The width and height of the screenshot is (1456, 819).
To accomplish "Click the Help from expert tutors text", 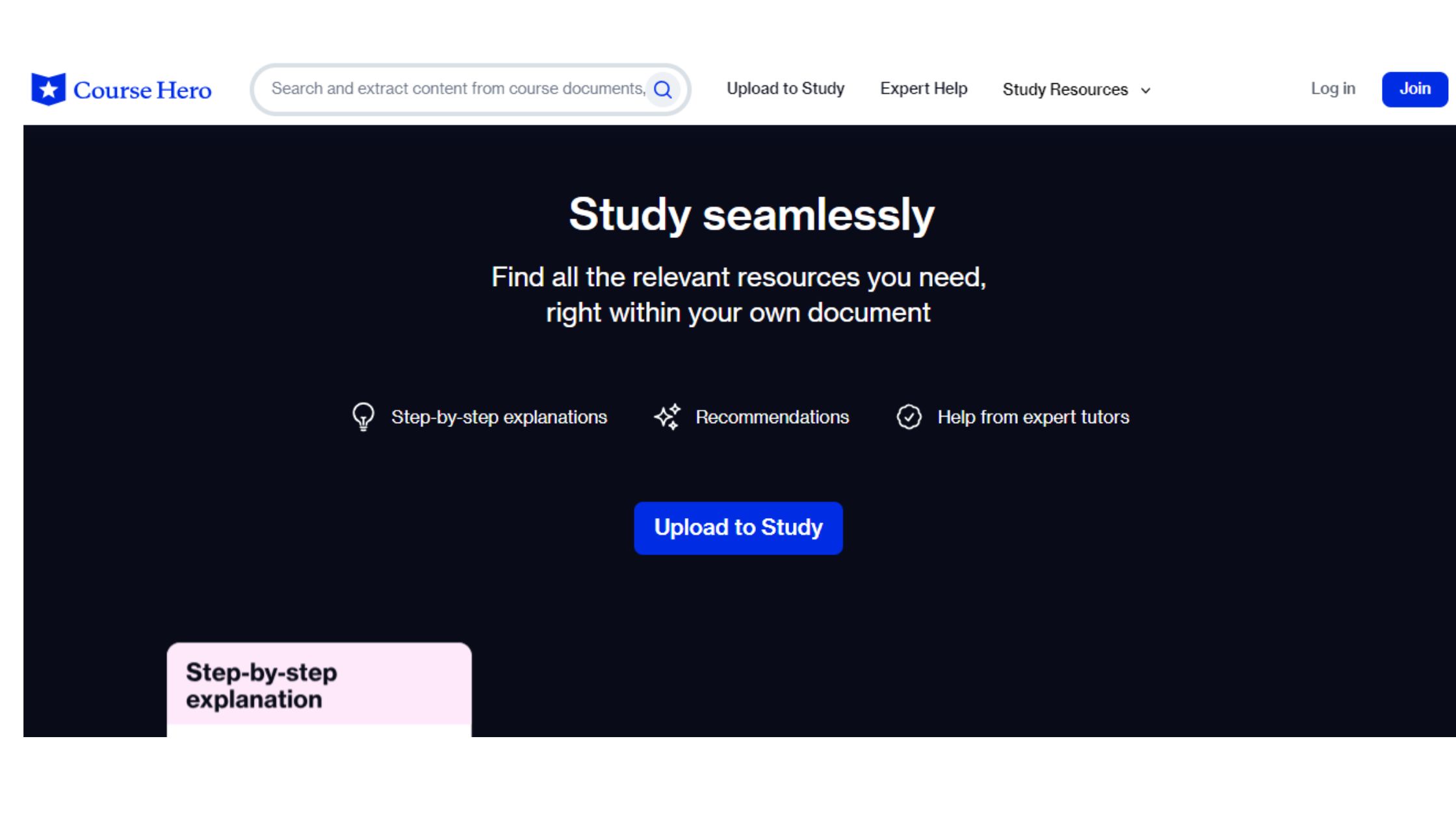I will [x=1033, y=417].
